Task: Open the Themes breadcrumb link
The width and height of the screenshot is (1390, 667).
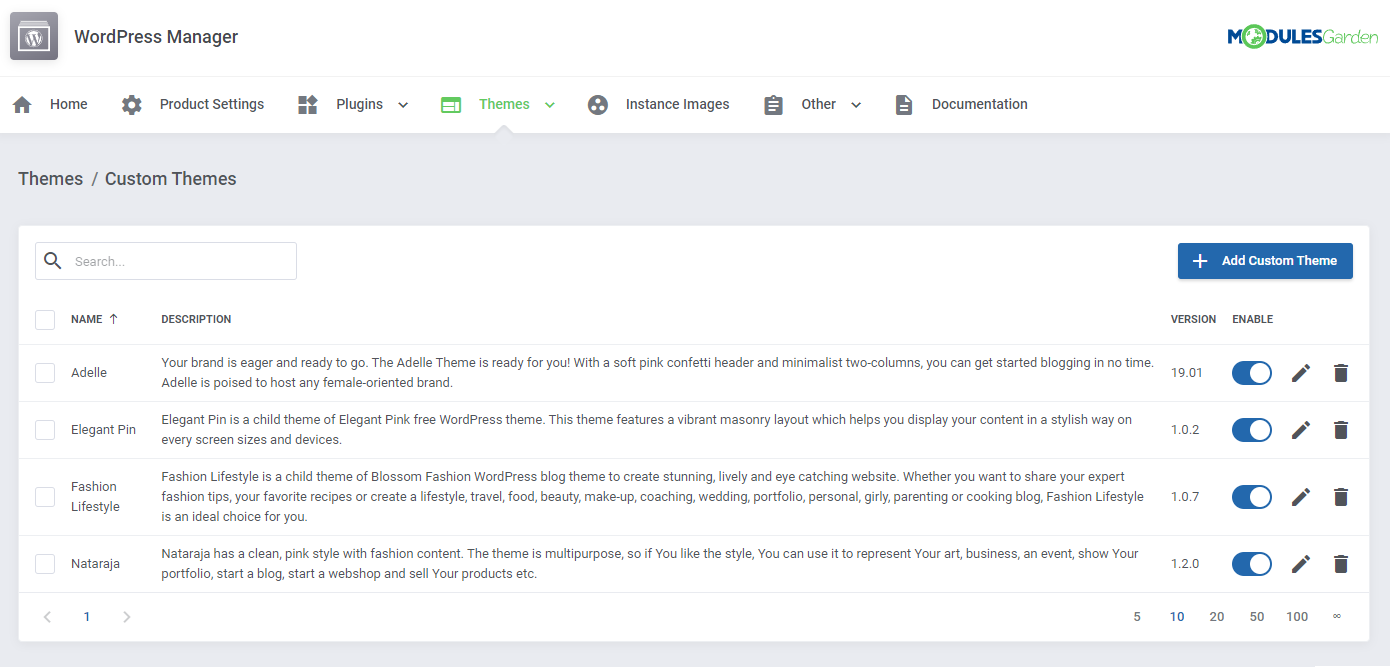Action: [50, 178]
